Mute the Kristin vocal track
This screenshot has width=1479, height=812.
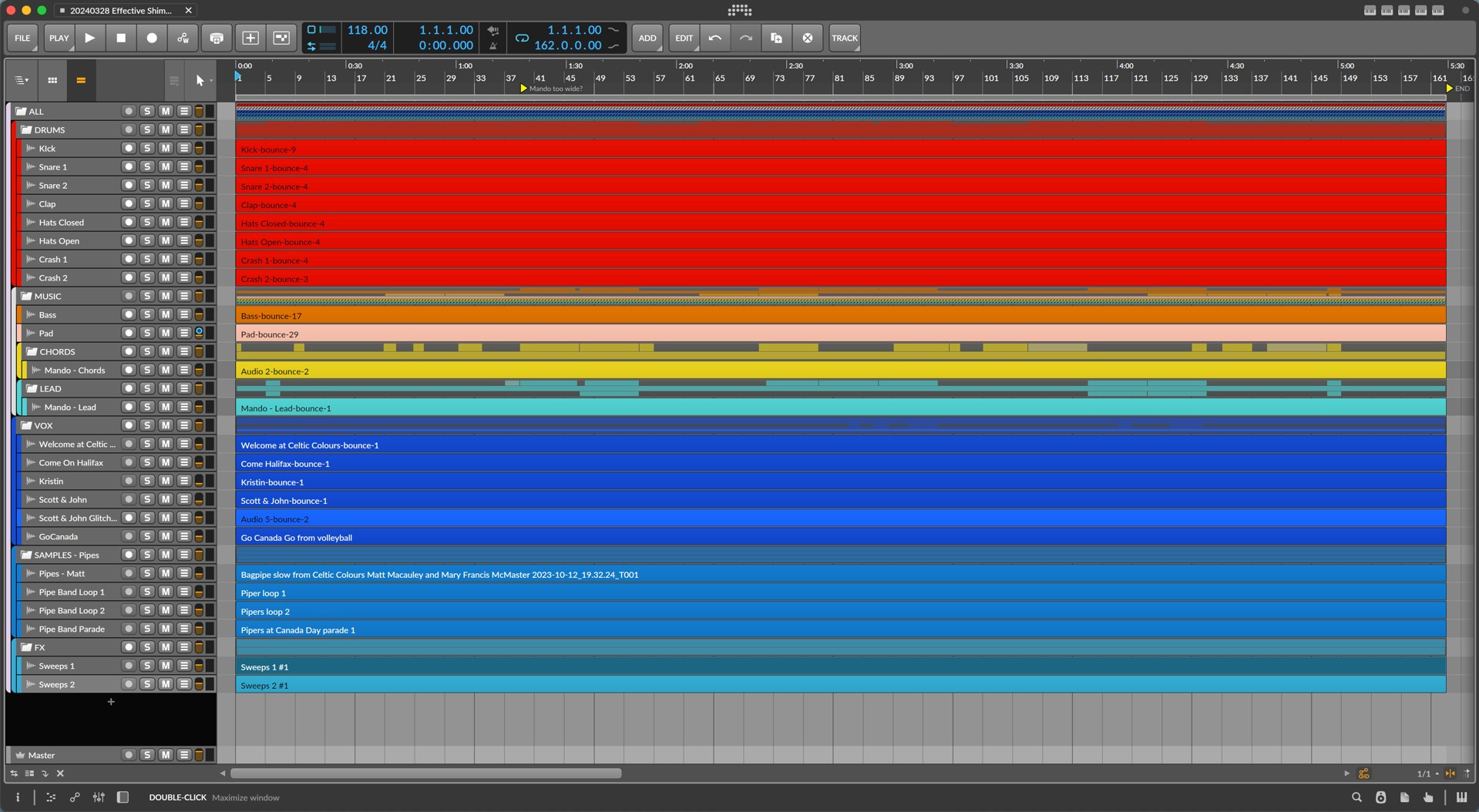click(x=166, y=481)
